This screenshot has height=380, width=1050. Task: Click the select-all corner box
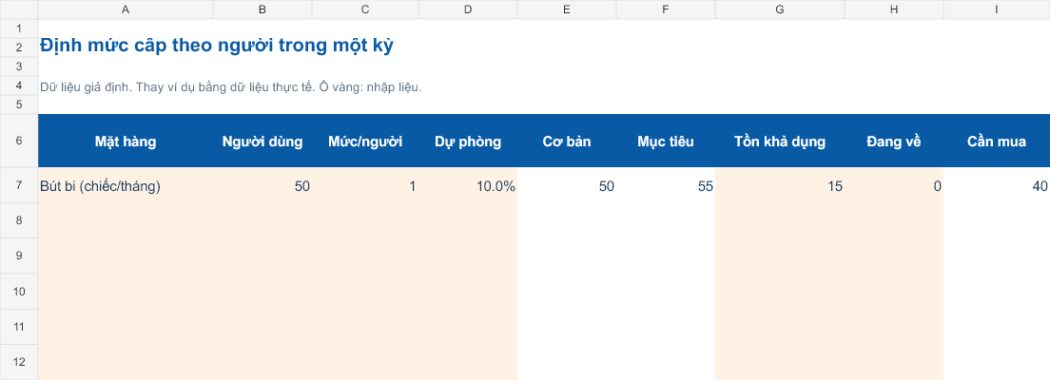[x=19, y=9]
